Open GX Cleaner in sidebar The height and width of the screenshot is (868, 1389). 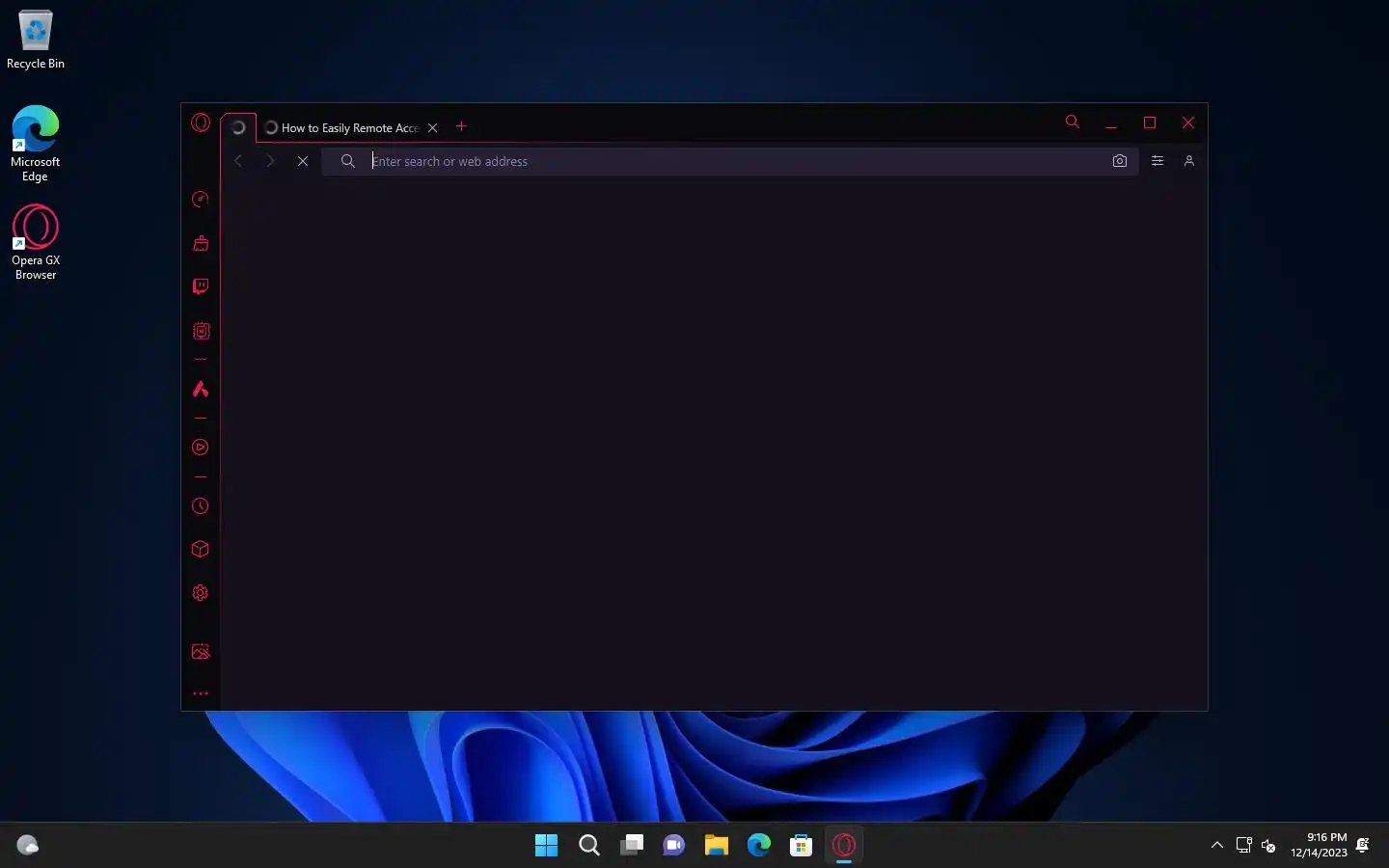coord(201,243)
